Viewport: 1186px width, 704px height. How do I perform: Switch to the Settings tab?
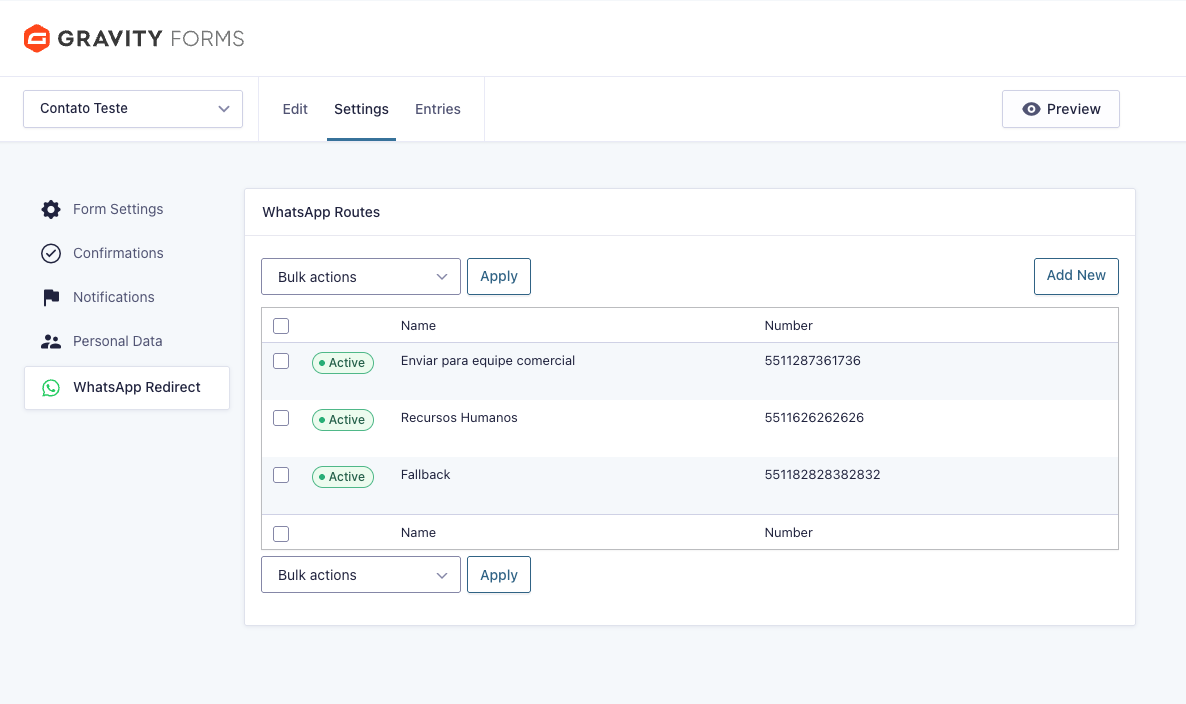(x=362, y=109)
